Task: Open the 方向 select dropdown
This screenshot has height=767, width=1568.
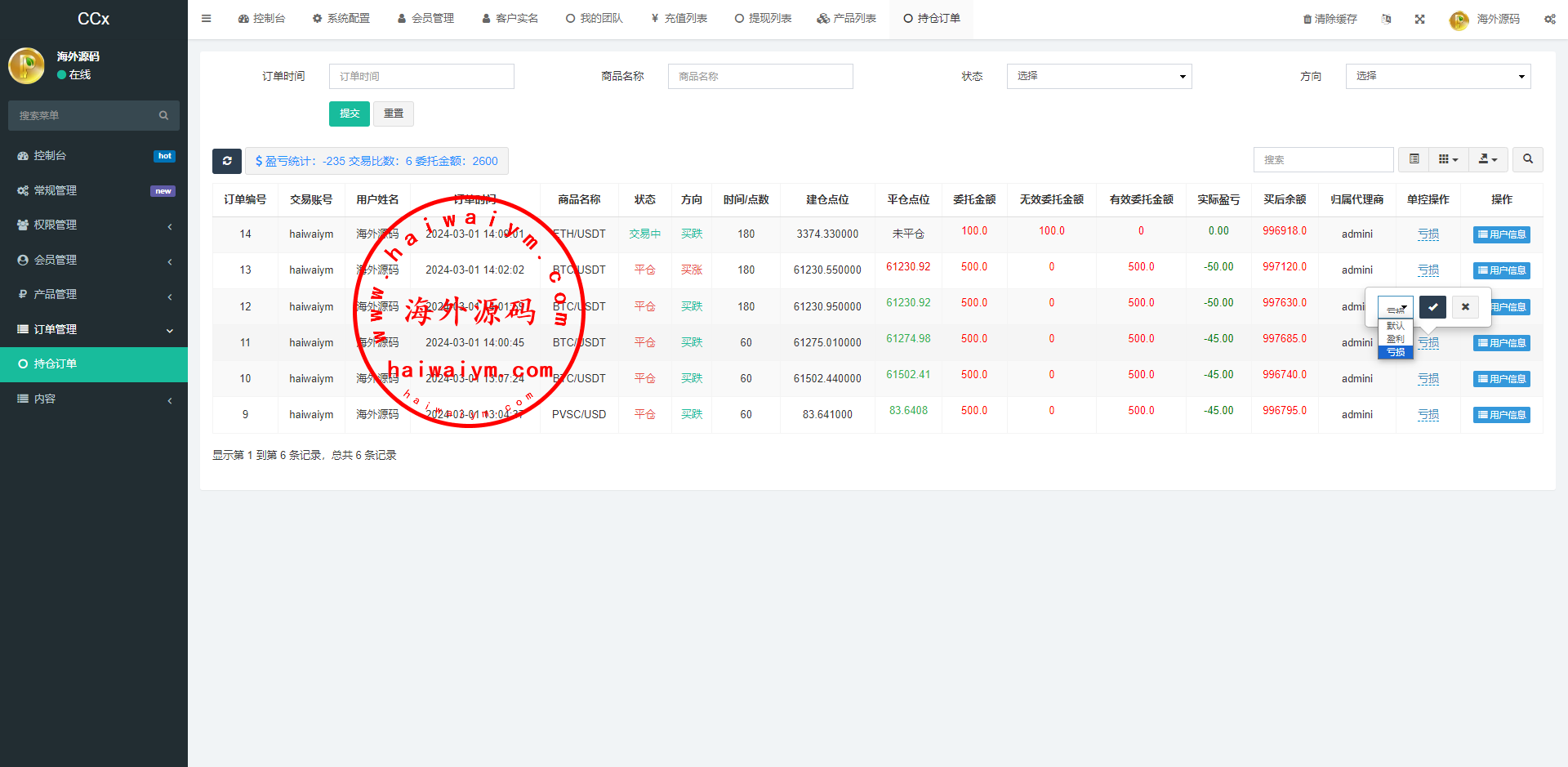Action: point(1437,76)
